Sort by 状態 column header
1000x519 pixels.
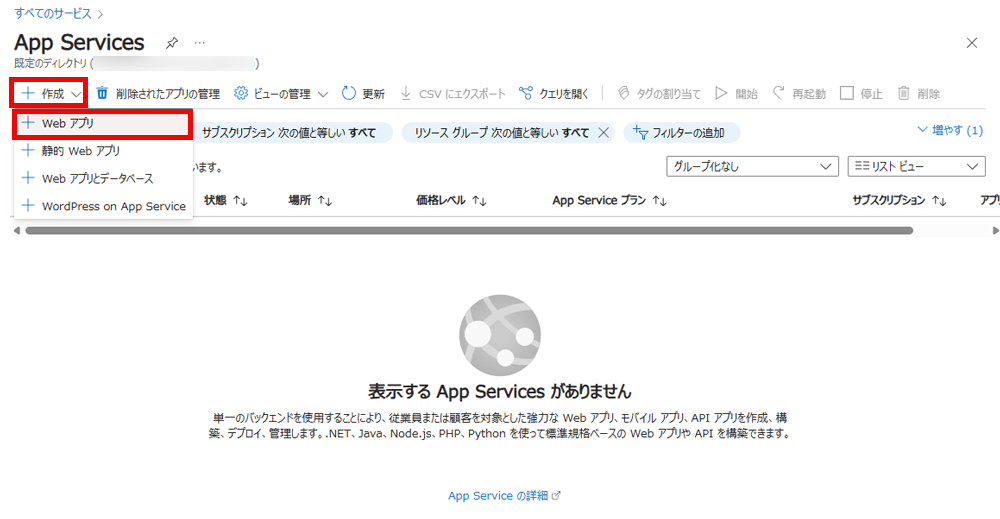click(x=226, y=200)
